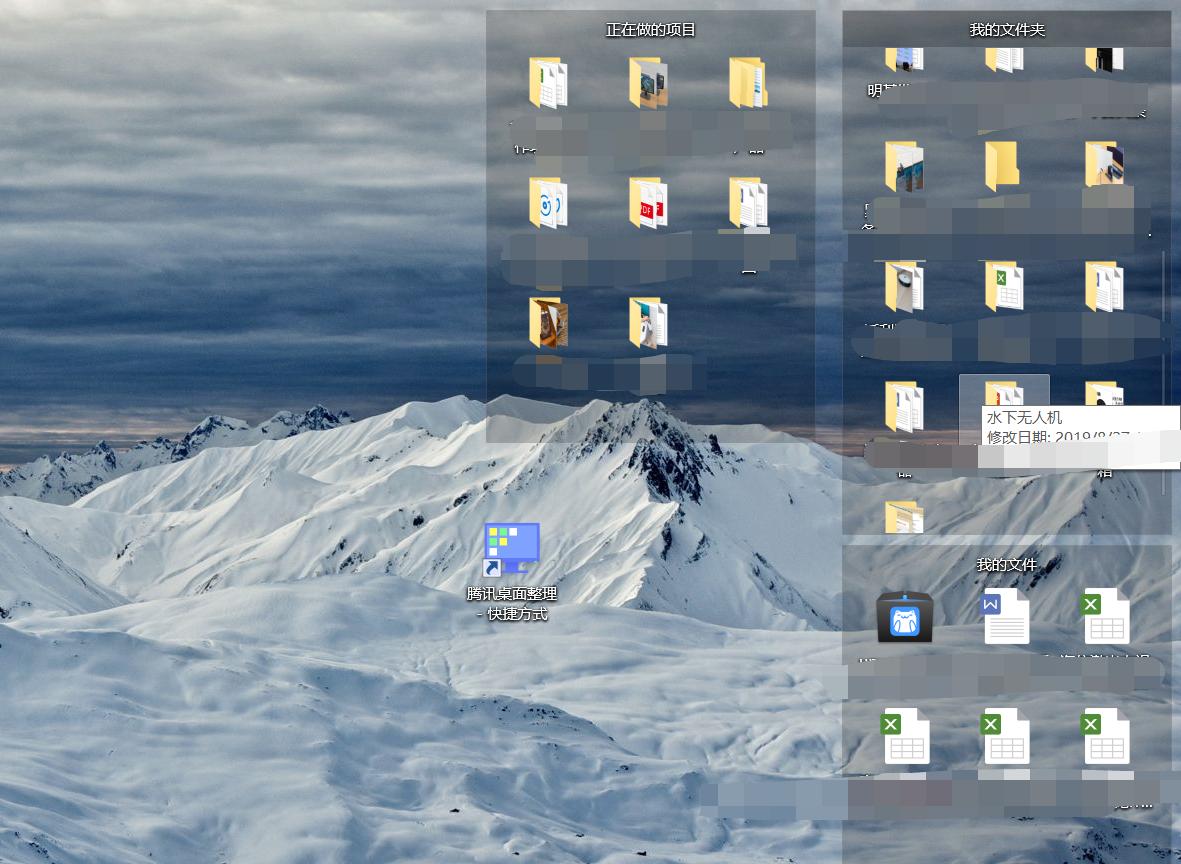Open the plain yellow folder in 正在做的项目 top row

pyautogui.click(x=748, y=82)
